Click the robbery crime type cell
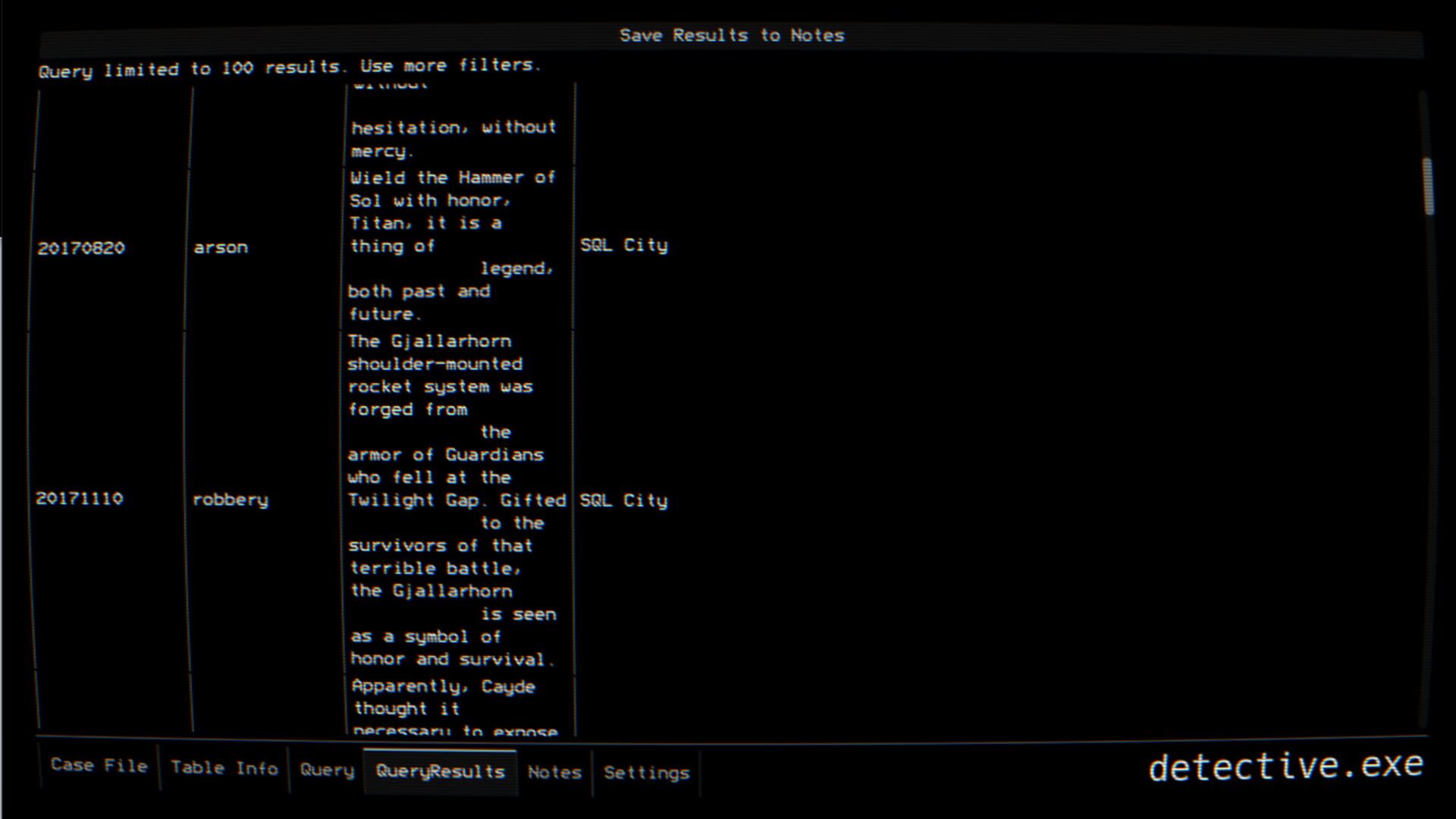This screenshot has width=1456, height=819. coord(230,500)
